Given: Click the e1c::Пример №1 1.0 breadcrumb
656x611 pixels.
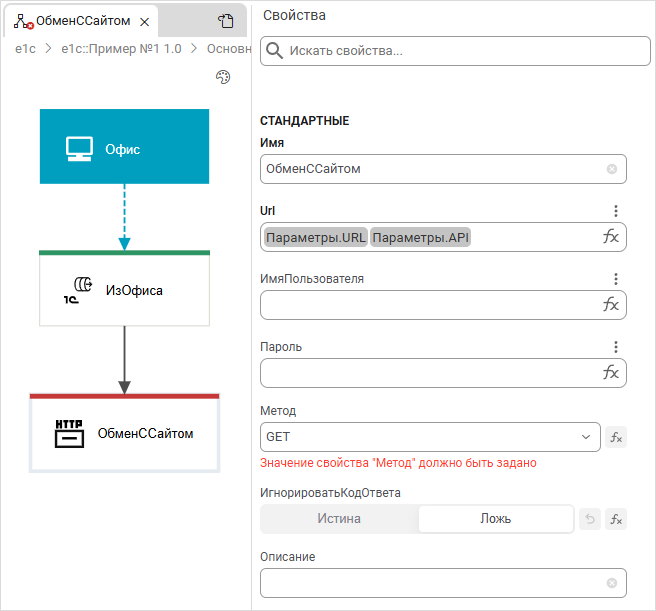Looking at the screenshot, I should [121, 48].
